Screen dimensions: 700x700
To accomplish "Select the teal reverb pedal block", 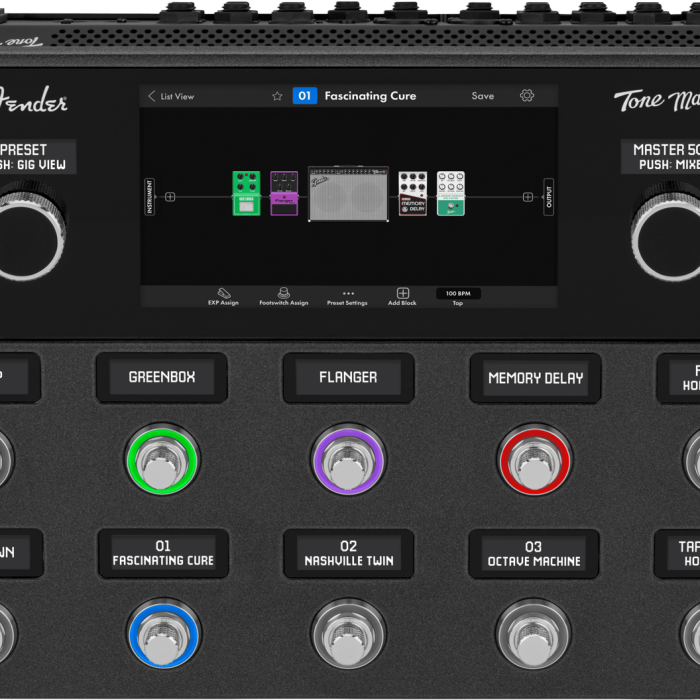I will [450, 193].
